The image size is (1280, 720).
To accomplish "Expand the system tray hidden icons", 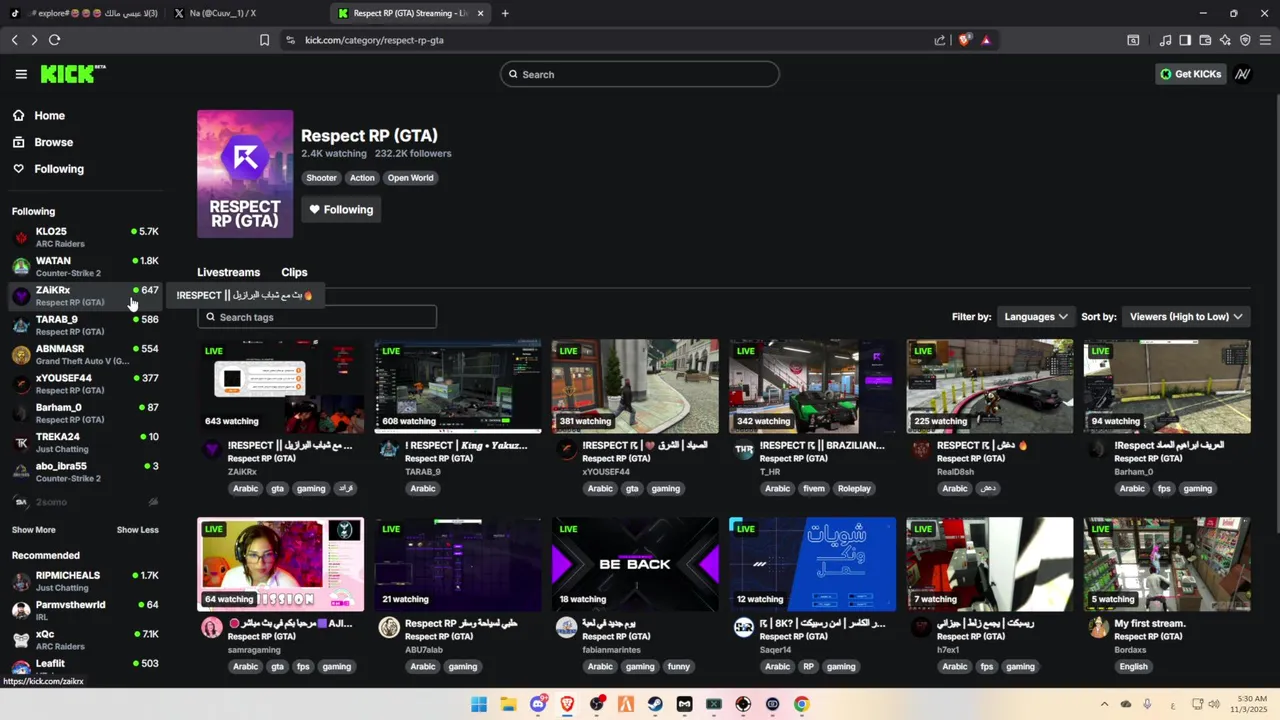I will [1104, 704].
